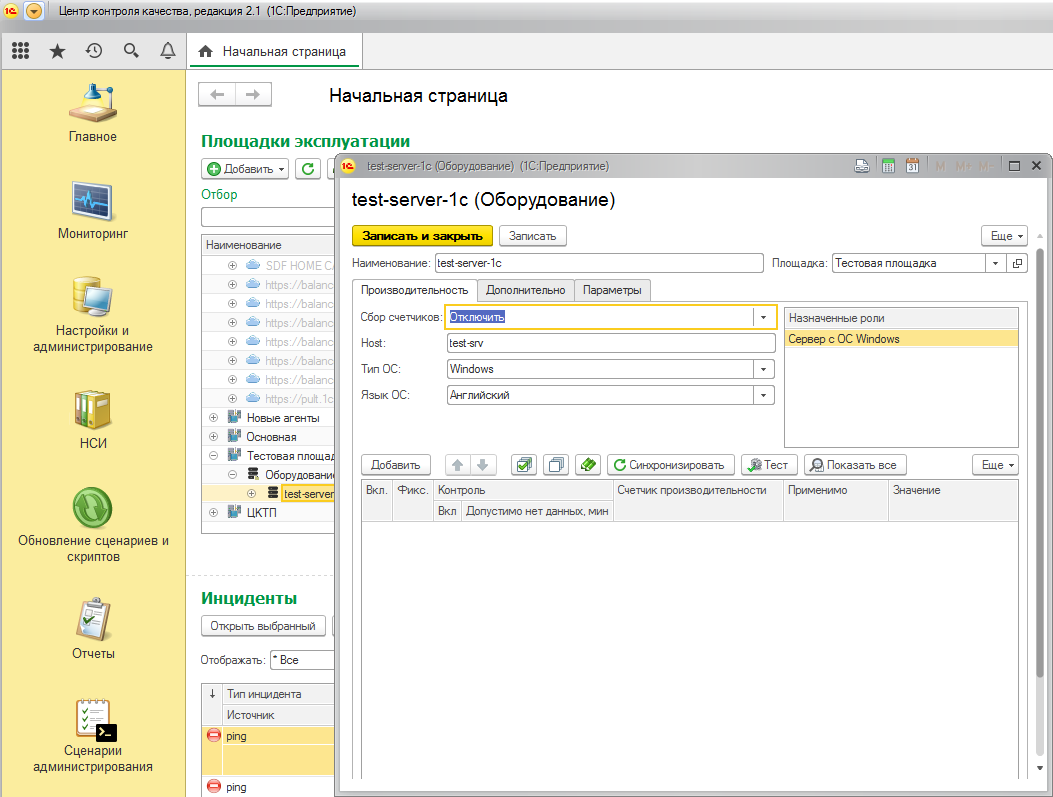Check all counters with green checkmark icon
The image size is (1053, 797).
click(524, 465)
